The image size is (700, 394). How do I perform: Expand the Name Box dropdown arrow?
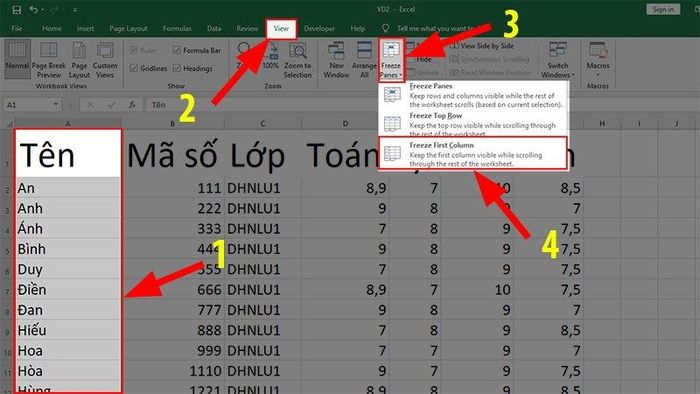(x=56, y=104)
